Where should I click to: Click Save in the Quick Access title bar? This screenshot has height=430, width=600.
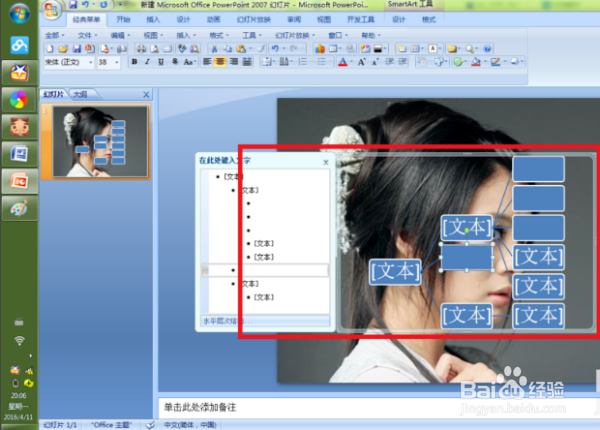73,5
